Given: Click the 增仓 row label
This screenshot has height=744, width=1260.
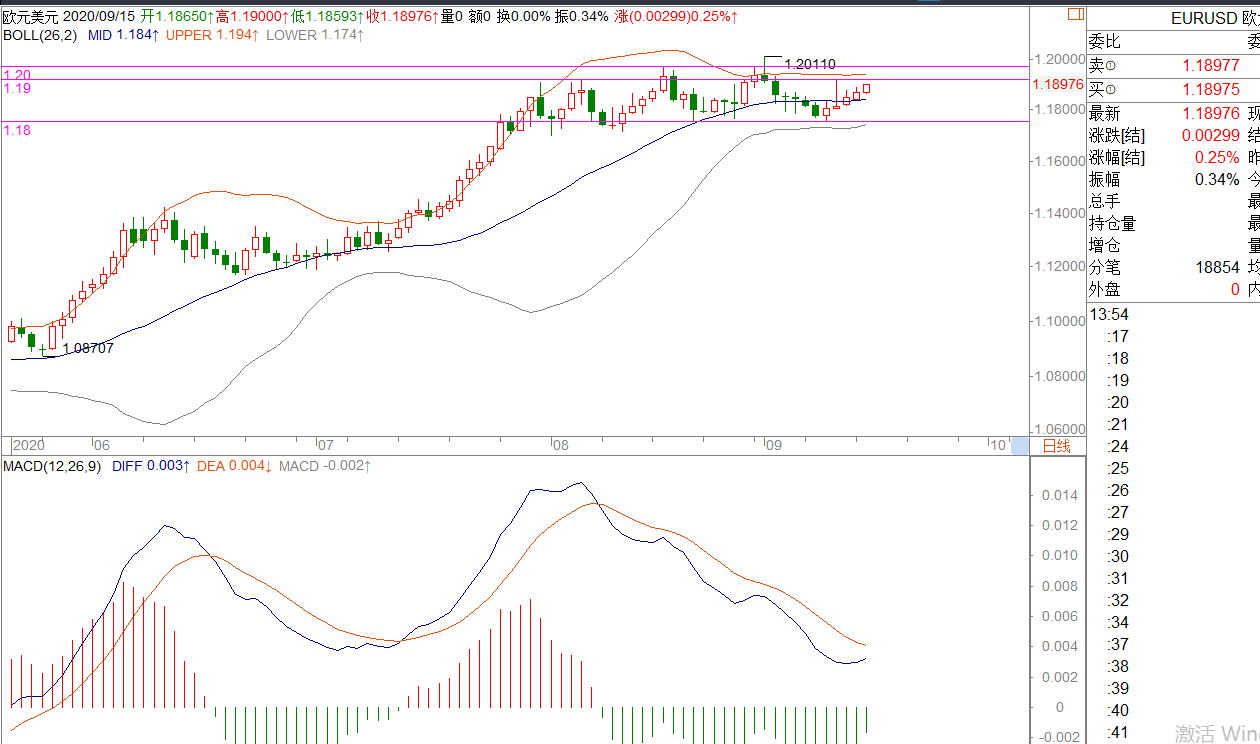Looking at the screenshot, I should click(1105, 246).
